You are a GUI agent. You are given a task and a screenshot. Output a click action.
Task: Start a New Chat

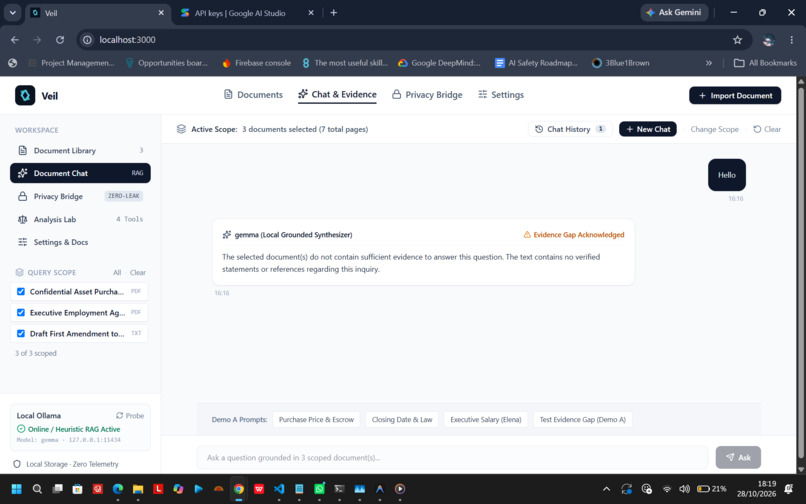pyautogui.click(x=648, y=129)
